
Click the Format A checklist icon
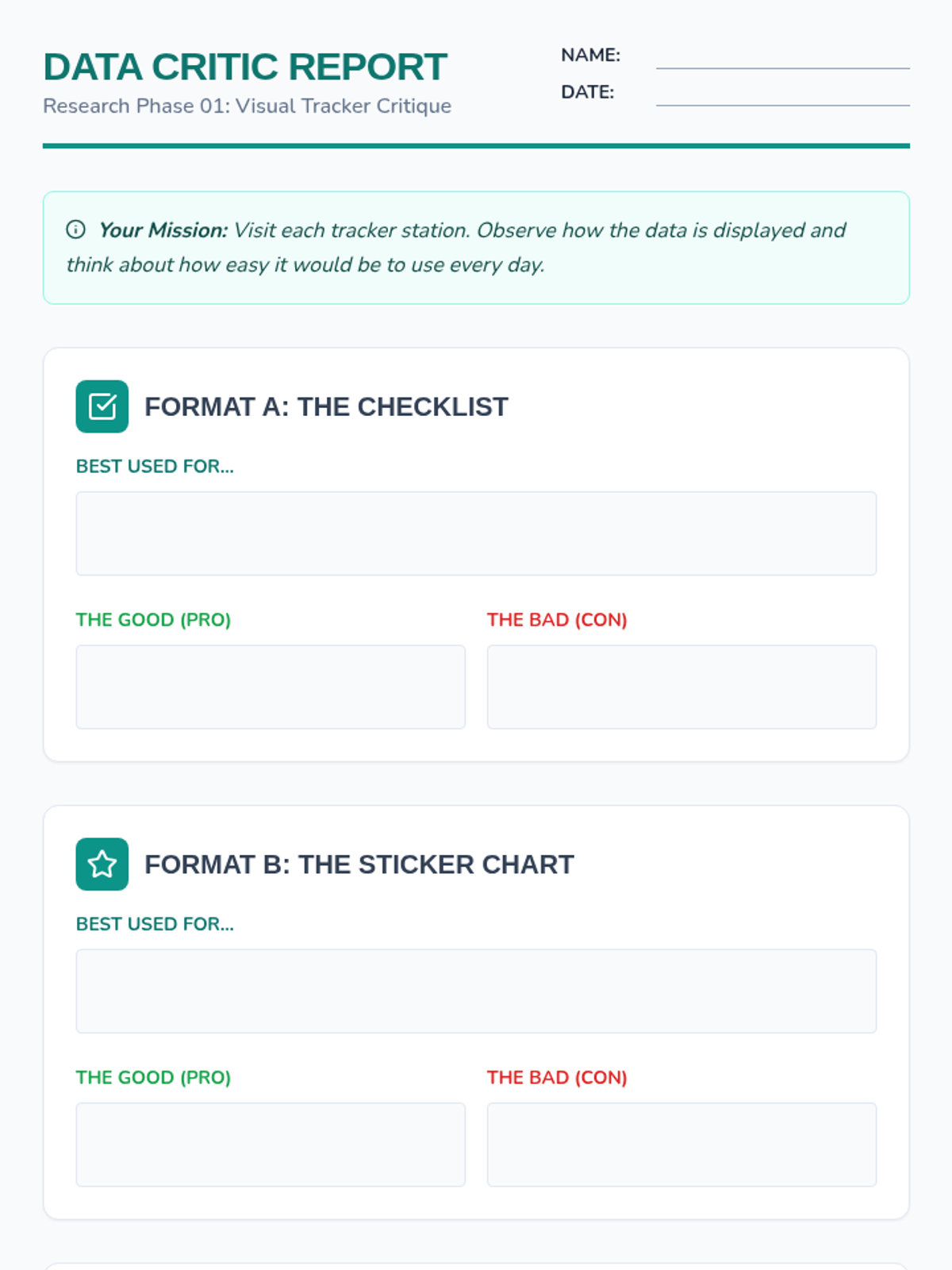[x=102, y=406]
